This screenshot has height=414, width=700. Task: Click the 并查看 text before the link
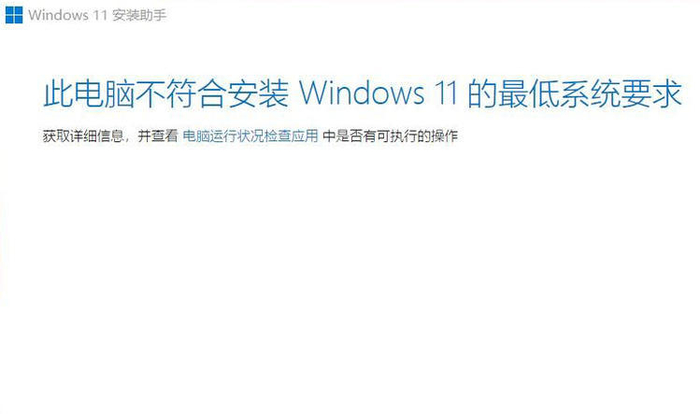(158, 136)
